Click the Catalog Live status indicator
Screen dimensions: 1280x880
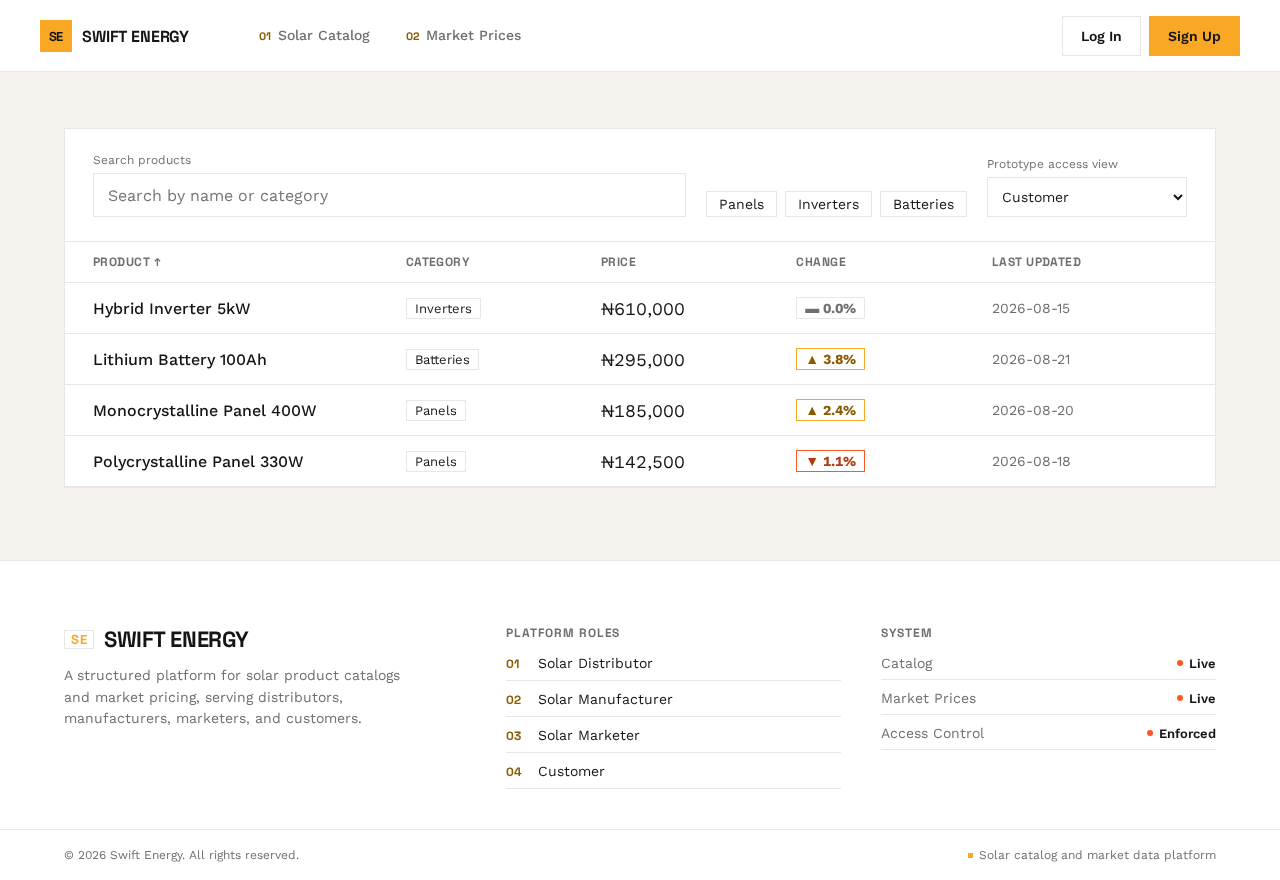click(1196, 663)
